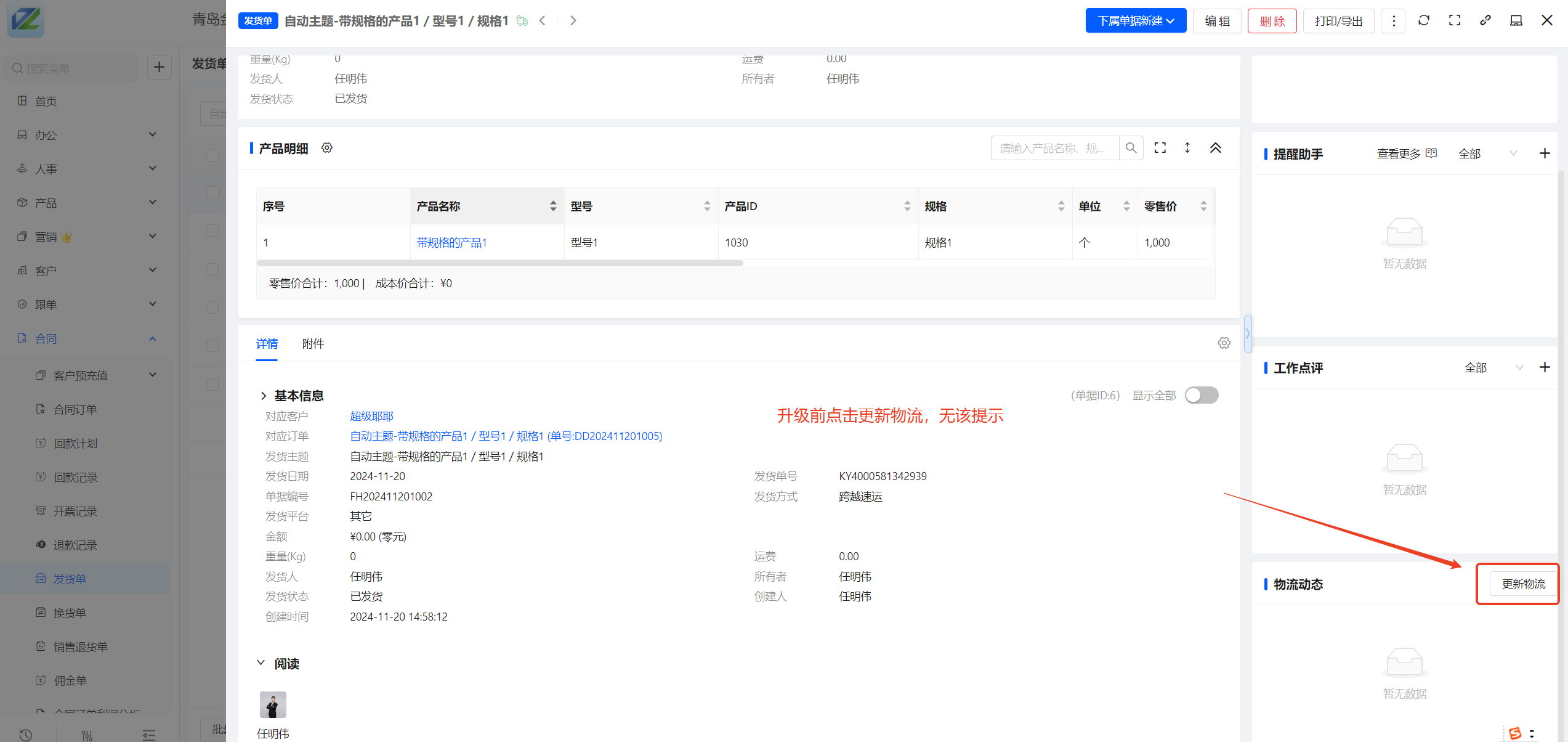The height and width of the screenshot is (742, 1568).
Task: Sort by 规格 column
Action: 1061,206
